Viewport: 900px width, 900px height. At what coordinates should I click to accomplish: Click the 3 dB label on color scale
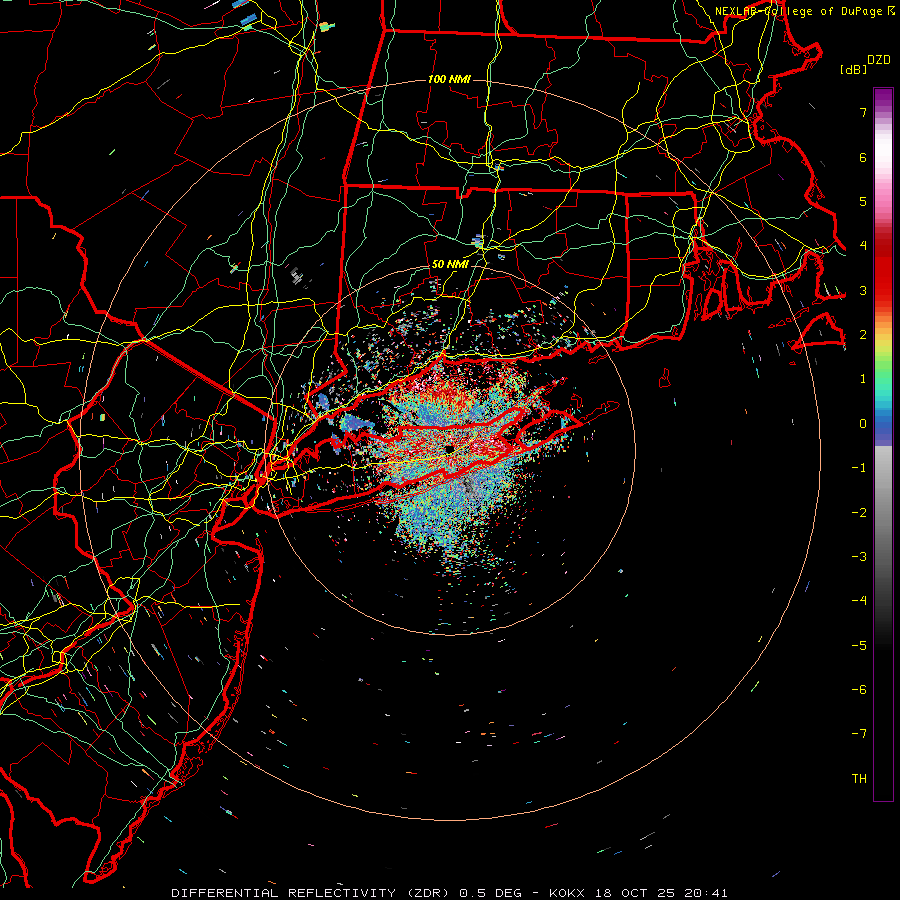pyautogui.click(x=863, y=291)
